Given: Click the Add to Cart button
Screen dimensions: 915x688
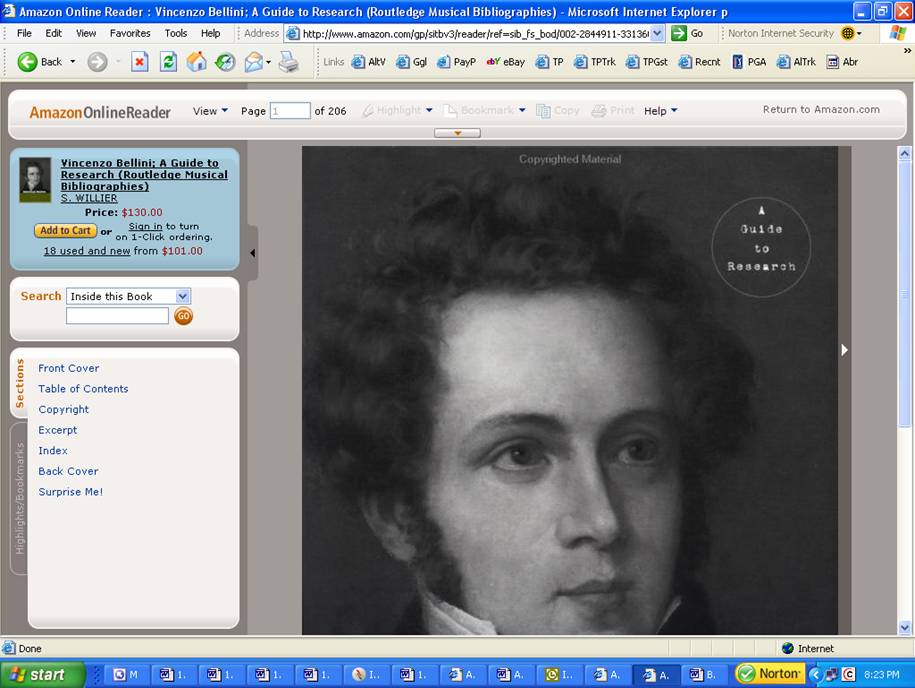Looking at the screenshot, I should click(x=65, y=231).
